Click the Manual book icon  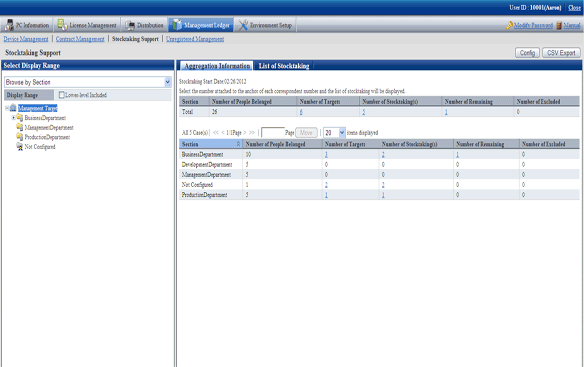coord(559,25)
